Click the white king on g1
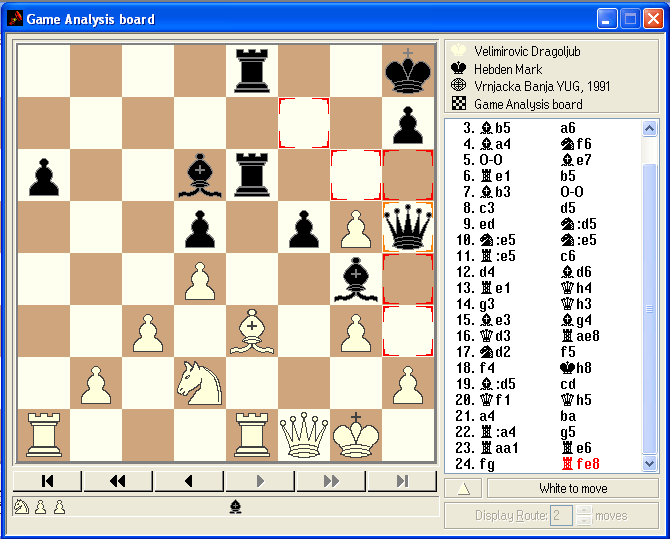 (x=356, y=432)
